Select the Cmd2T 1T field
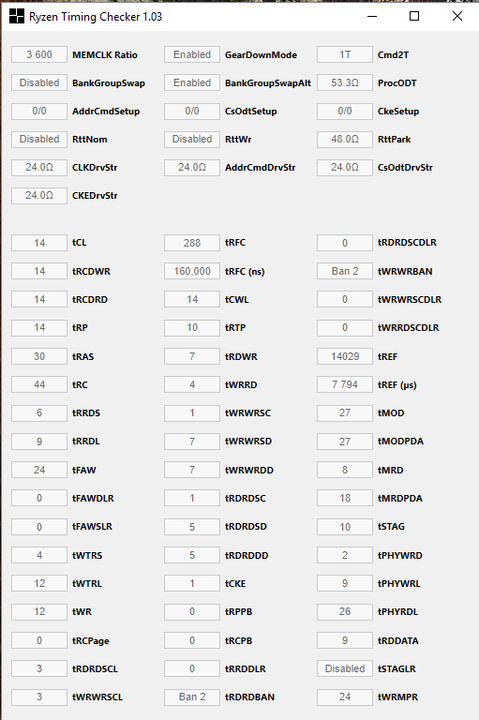This screenshot has height=720, width=479. point(345,55)
